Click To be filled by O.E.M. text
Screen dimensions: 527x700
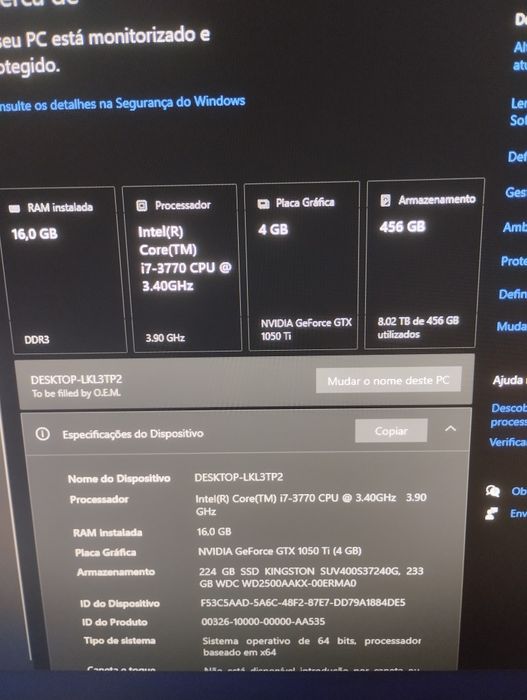click(76, 393)
